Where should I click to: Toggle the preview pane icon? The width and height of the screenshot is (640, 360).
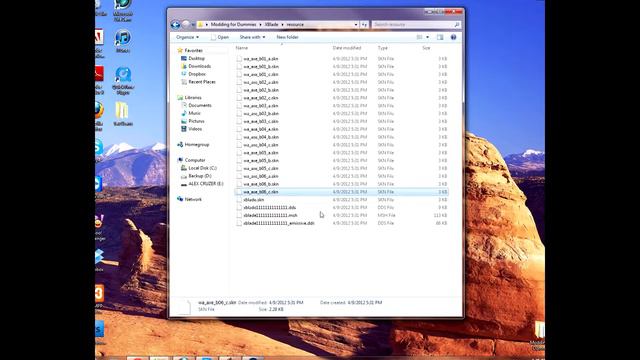coord(440,37)
